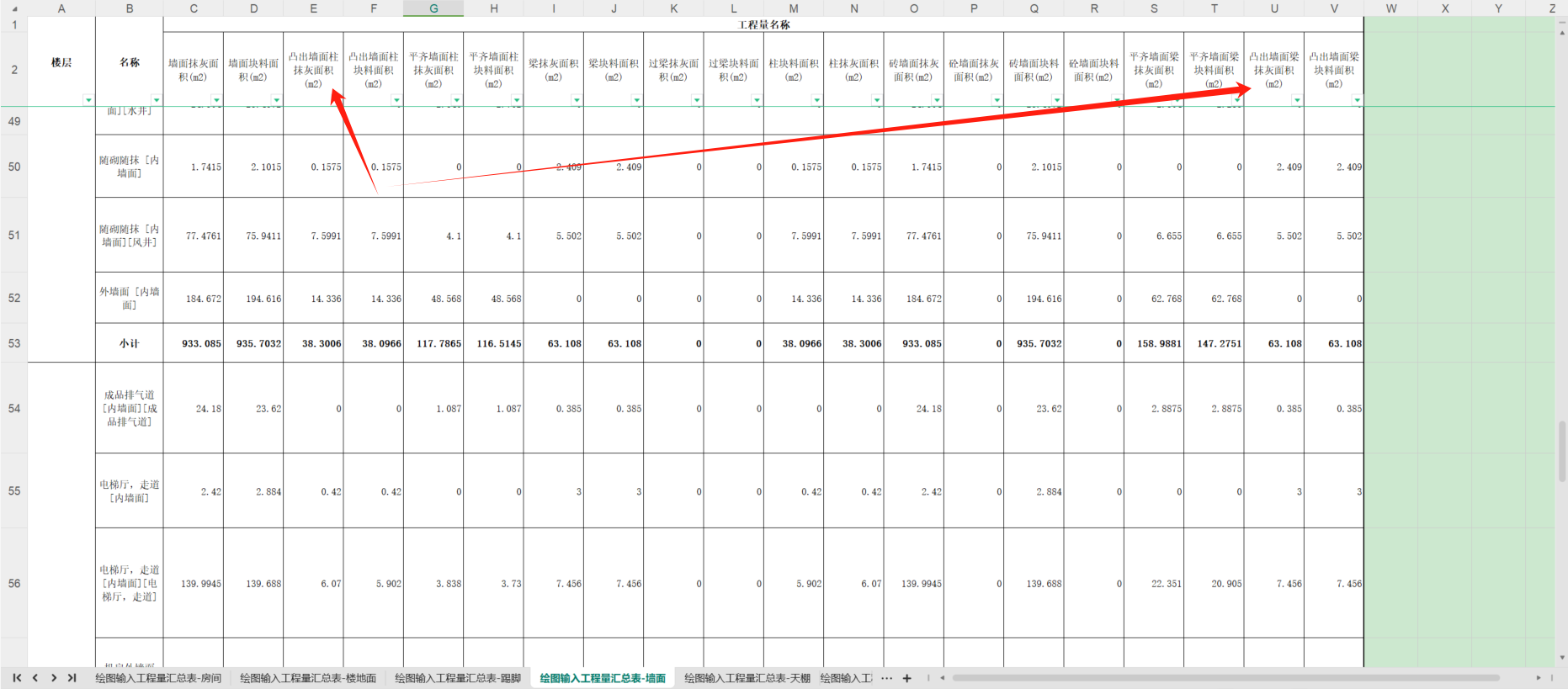
Task: Go to the next sheet tab arrow
Action: click(54, 677)
